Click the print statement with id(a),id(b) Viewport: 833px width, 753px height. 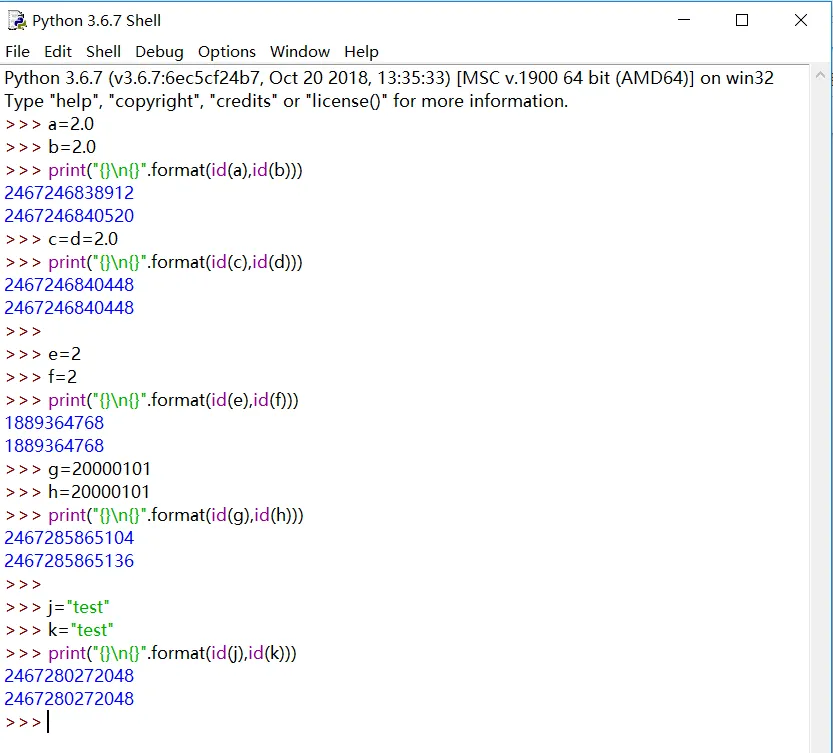175,170
